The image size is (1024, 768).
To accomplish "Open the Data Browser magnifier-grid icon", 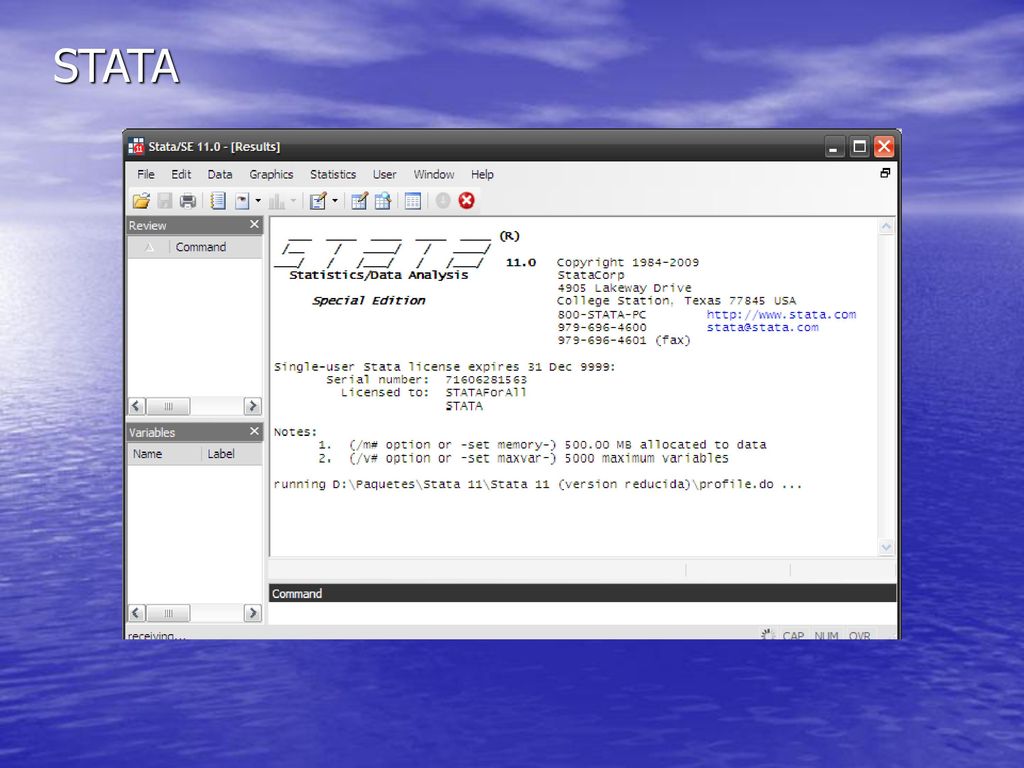I will 383,201.
